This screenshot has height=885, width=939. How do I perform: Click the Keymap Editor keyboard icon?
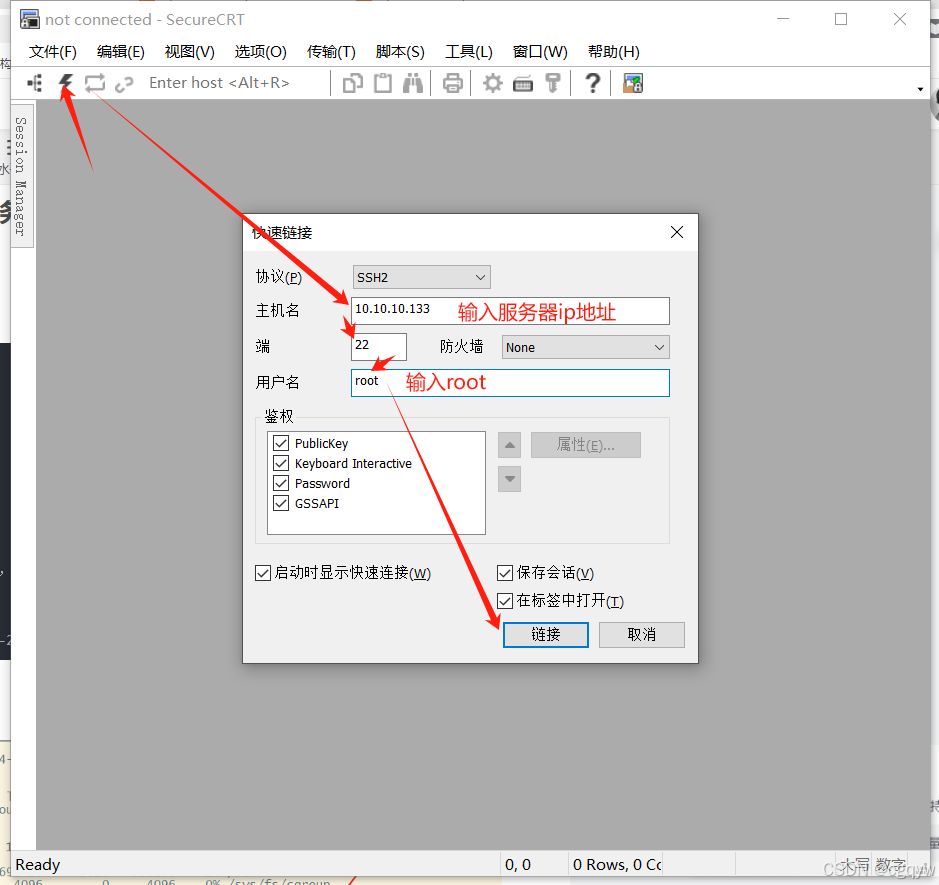tap(523, 84)
